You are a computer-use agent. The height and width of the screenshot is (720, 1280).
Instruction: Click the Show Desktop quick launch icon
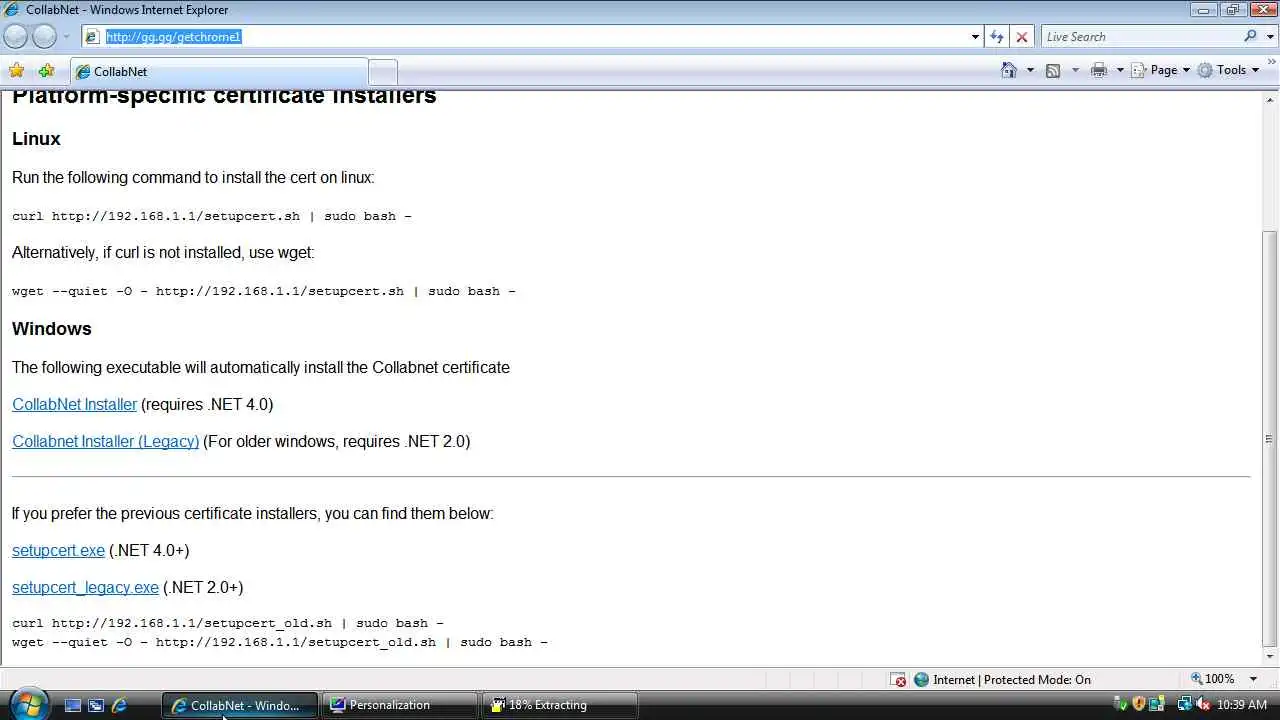point(72,705)
